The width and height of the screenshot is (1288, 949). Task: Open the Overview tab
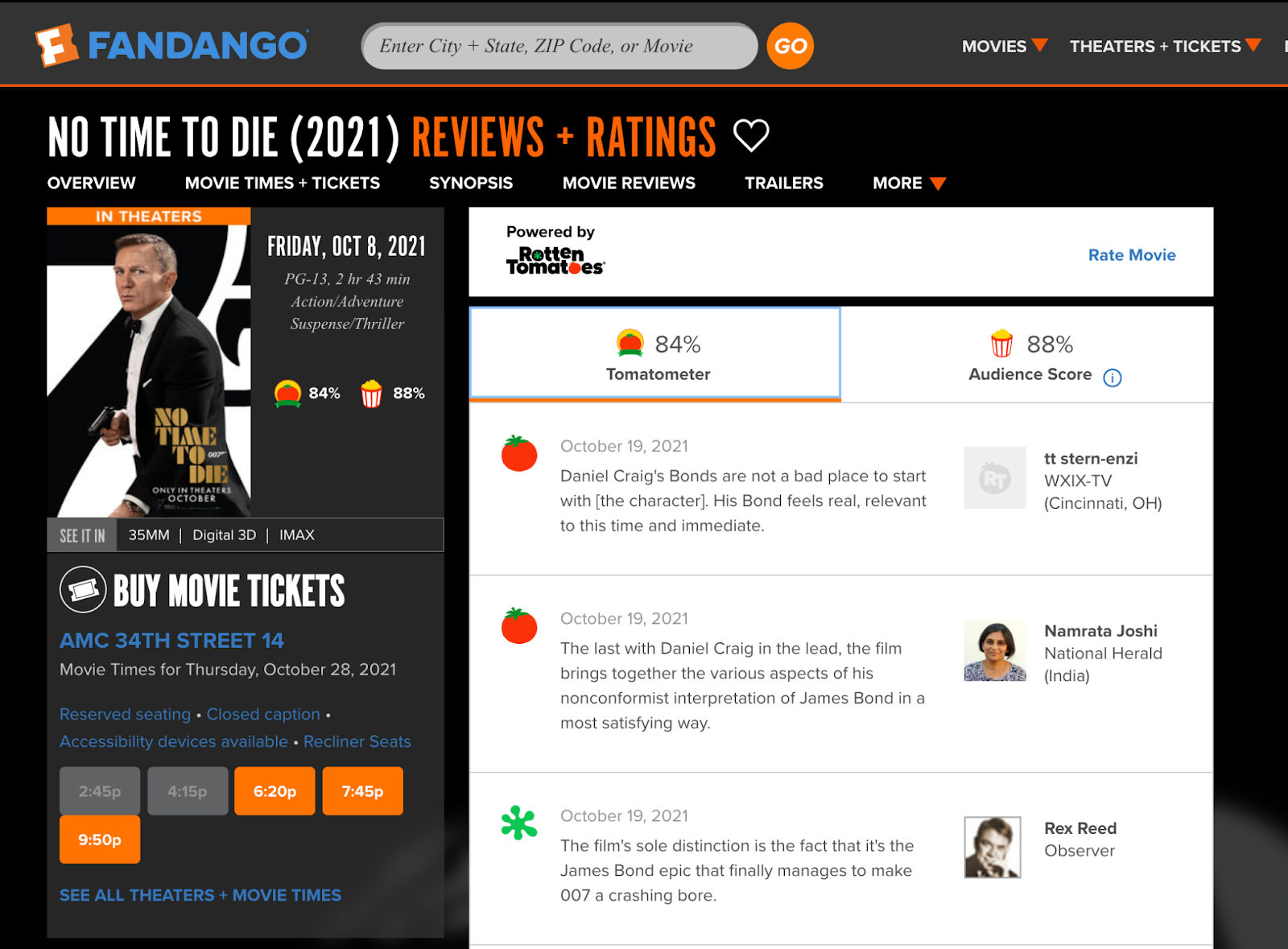point(92,183)
